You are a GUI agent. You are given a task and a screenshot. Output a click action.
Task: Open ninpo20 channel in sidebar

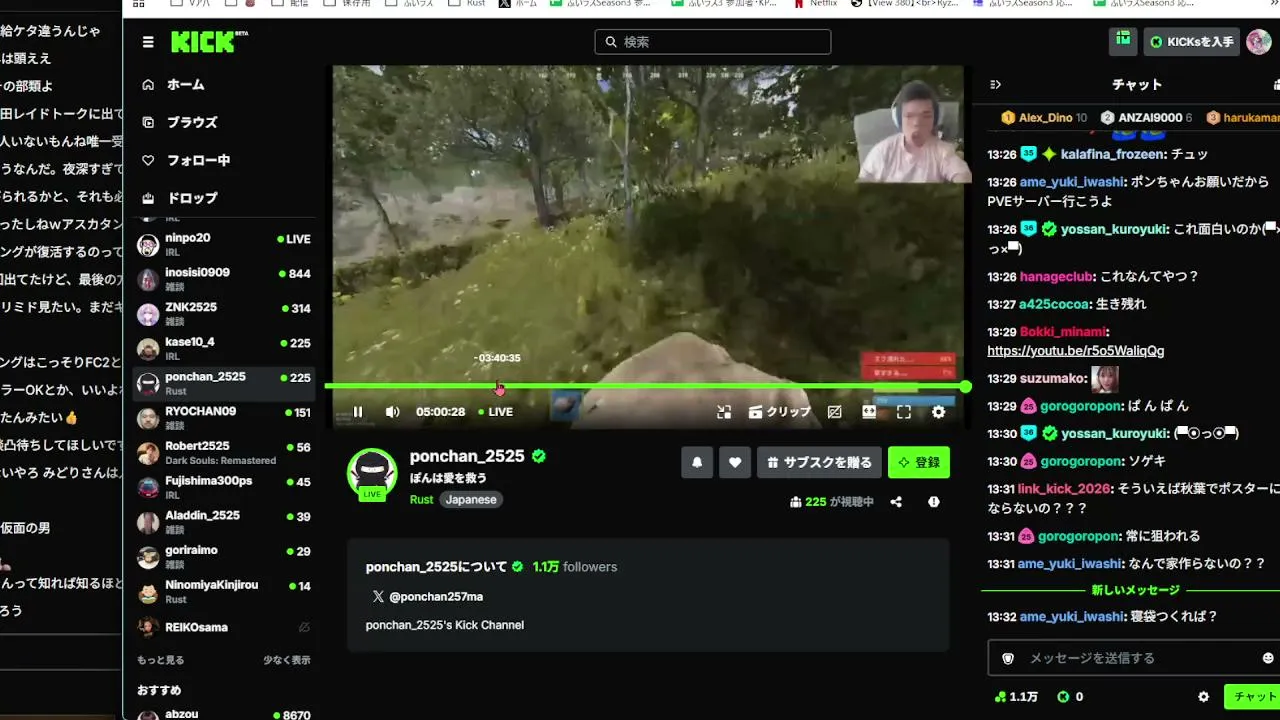pyautogui.click(x=224, y=244)
